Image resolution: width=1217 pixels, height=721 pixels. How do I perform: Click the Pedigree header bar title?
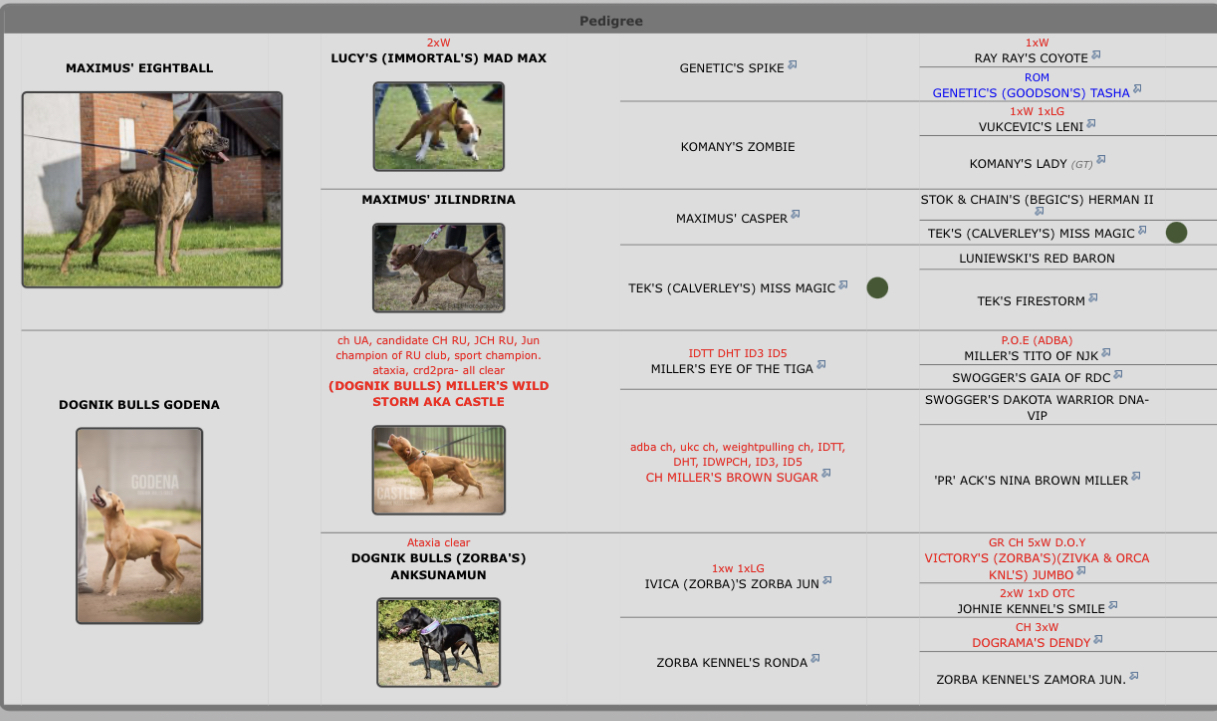611,21
